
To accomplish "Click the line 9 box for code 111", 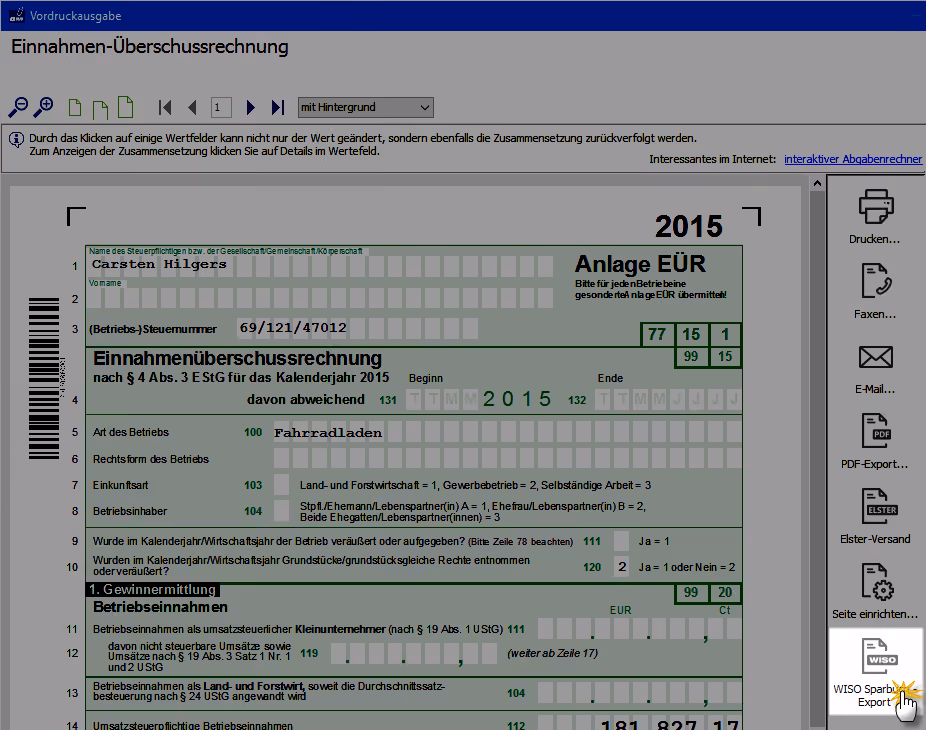I will tap(621, 541).
